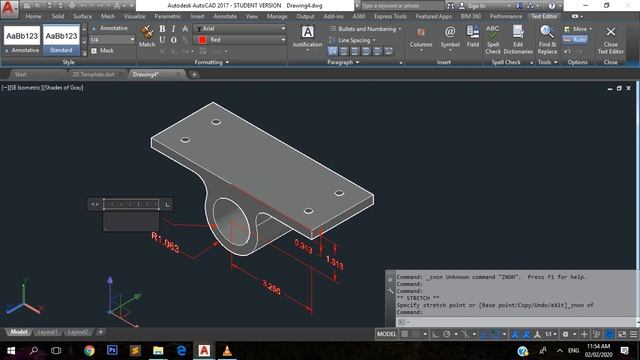The width and height of the screenshot is (640, 360).
Task: Click the command line input field
Action: 516,322
